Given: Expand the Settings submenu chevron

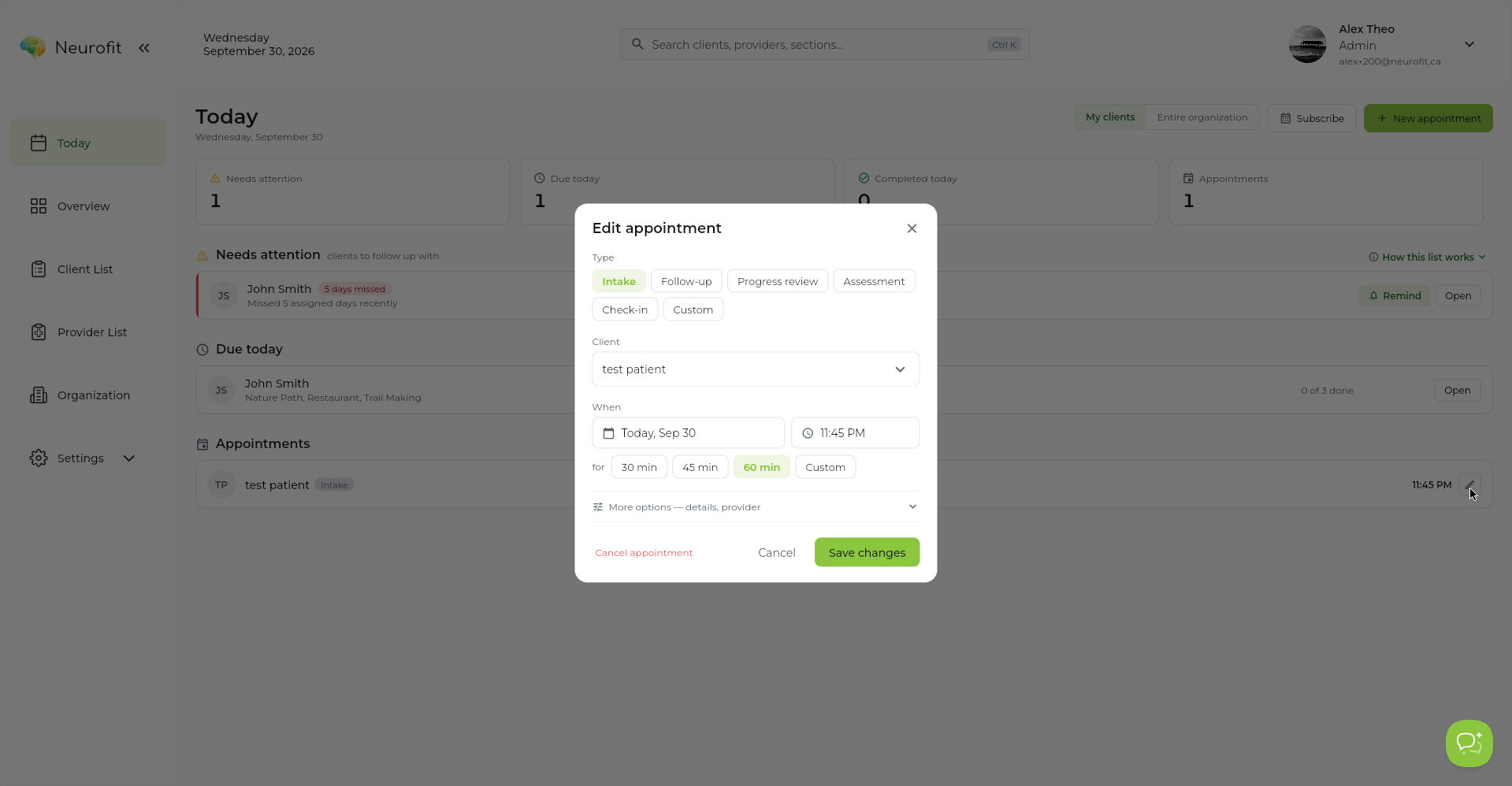Looking at the screenshot, I should click(x=129, y=458).
